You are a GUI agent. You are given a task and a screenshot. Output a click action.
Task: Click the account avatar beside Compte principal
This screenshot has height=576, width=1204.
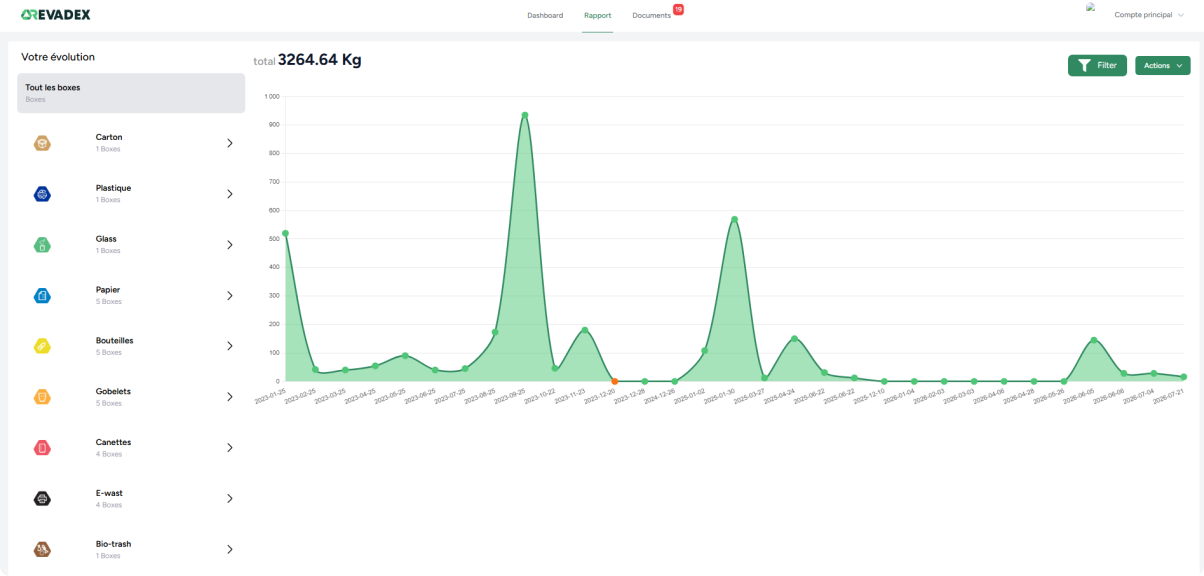tap(1091, 6)
